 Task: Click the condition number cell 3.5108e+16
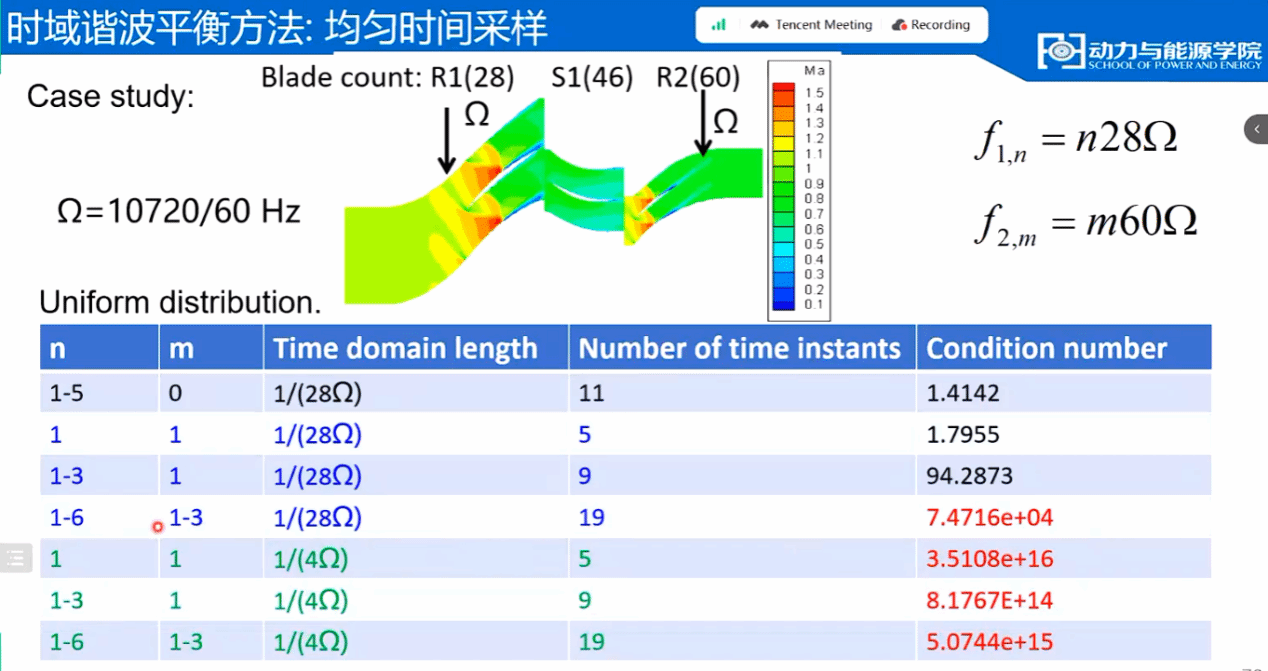pos(990,558)
